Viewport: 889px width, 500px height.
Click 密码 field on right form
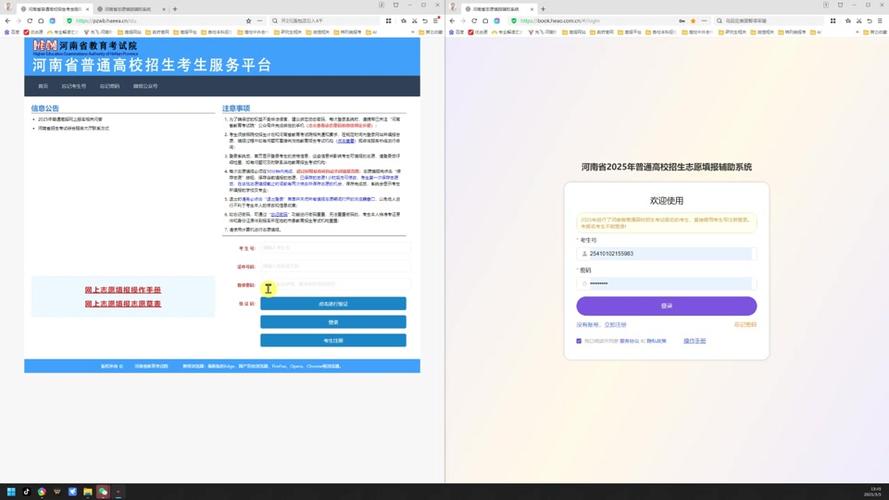tap(666, 283)
